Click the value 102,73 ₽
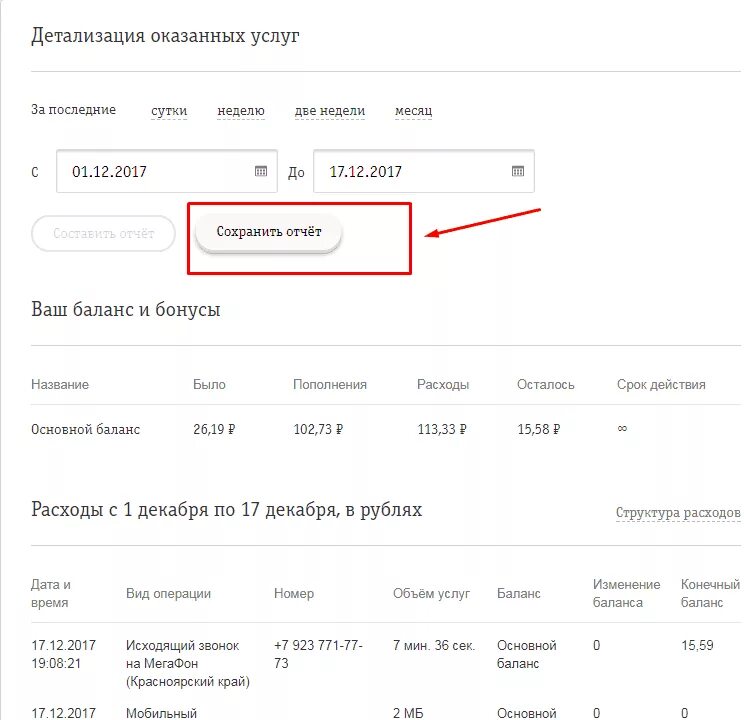Screen dimensions: 744x720 [318, 430]
